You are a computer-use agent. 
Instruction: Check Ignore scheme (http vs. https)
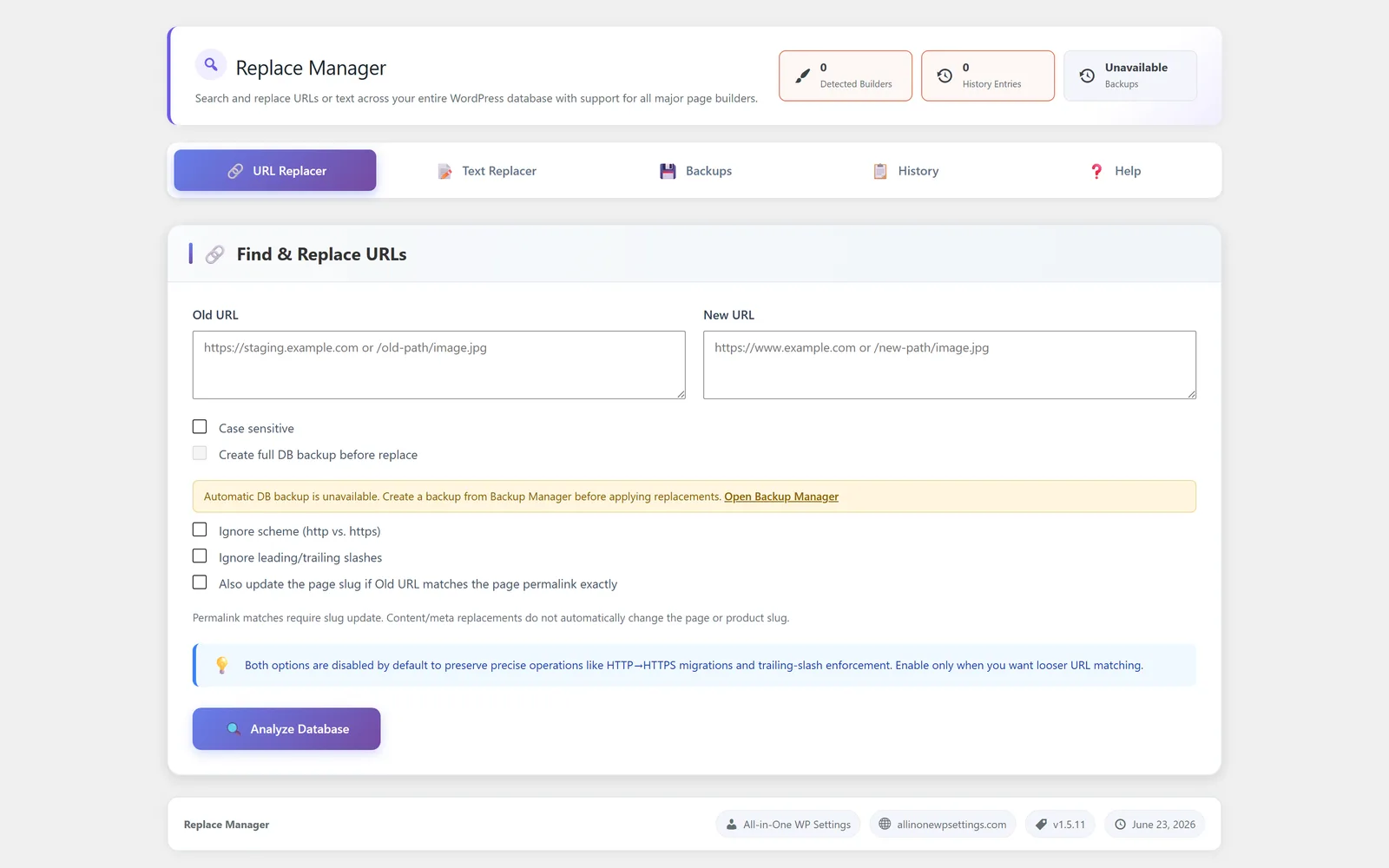tap(200, 529)
